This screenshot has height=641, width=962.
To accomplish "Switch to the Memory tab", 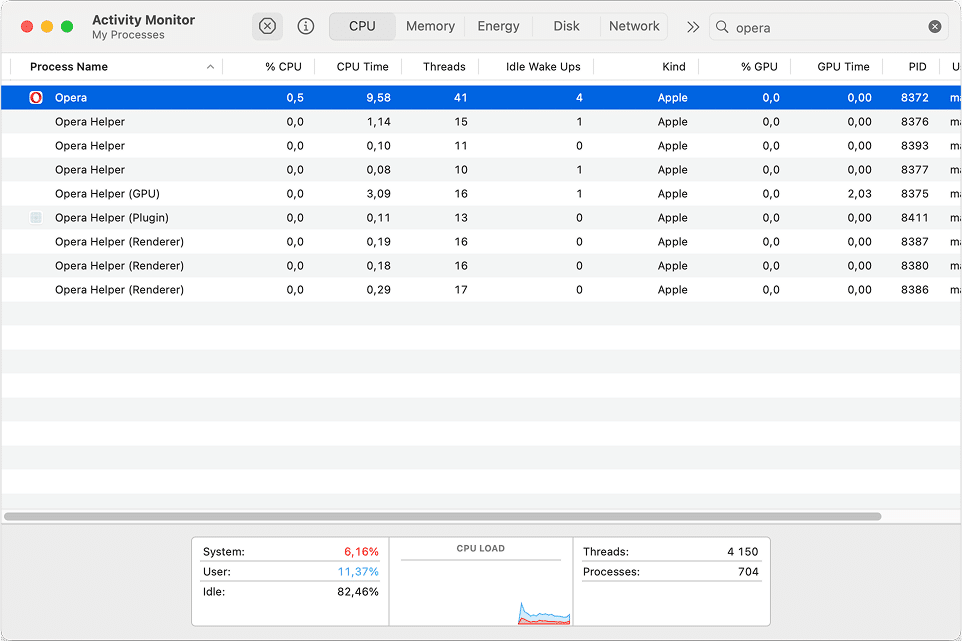I will point(430,26).
